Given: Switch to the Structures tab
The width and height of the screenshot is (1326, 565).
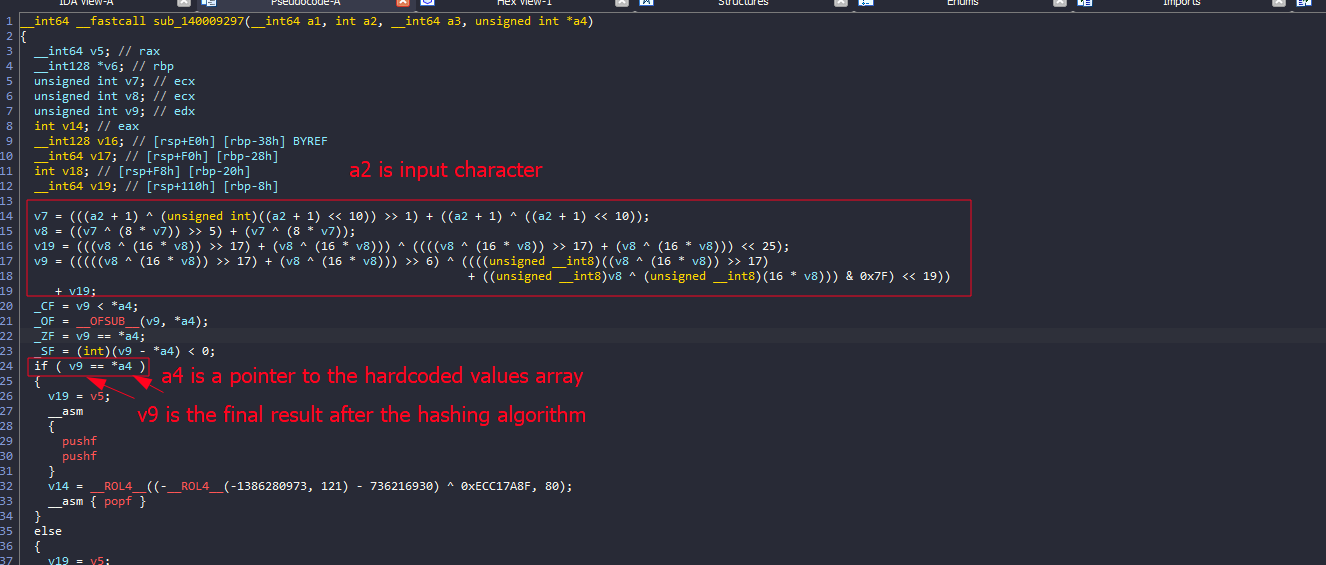Looking at the screenshot, I should click(743, 4).
